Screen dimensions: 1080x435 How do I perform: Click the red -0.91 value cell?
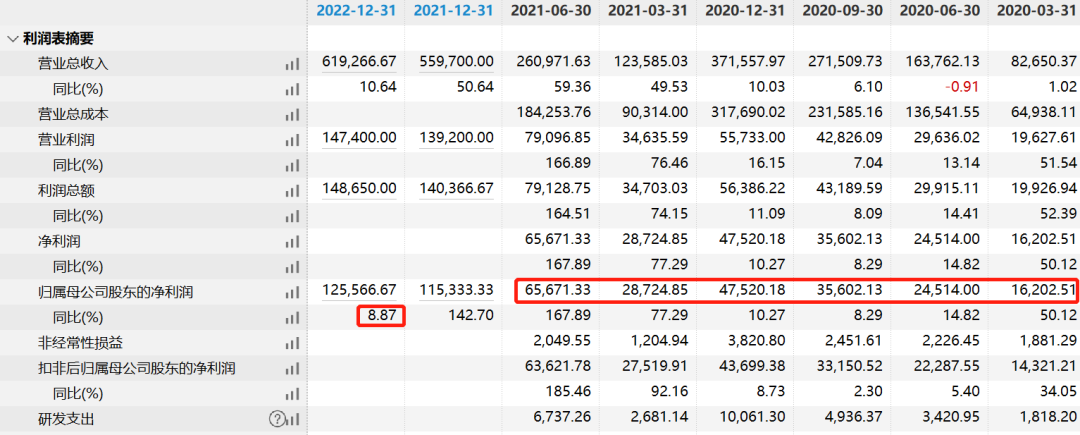(x=961, y=88)
